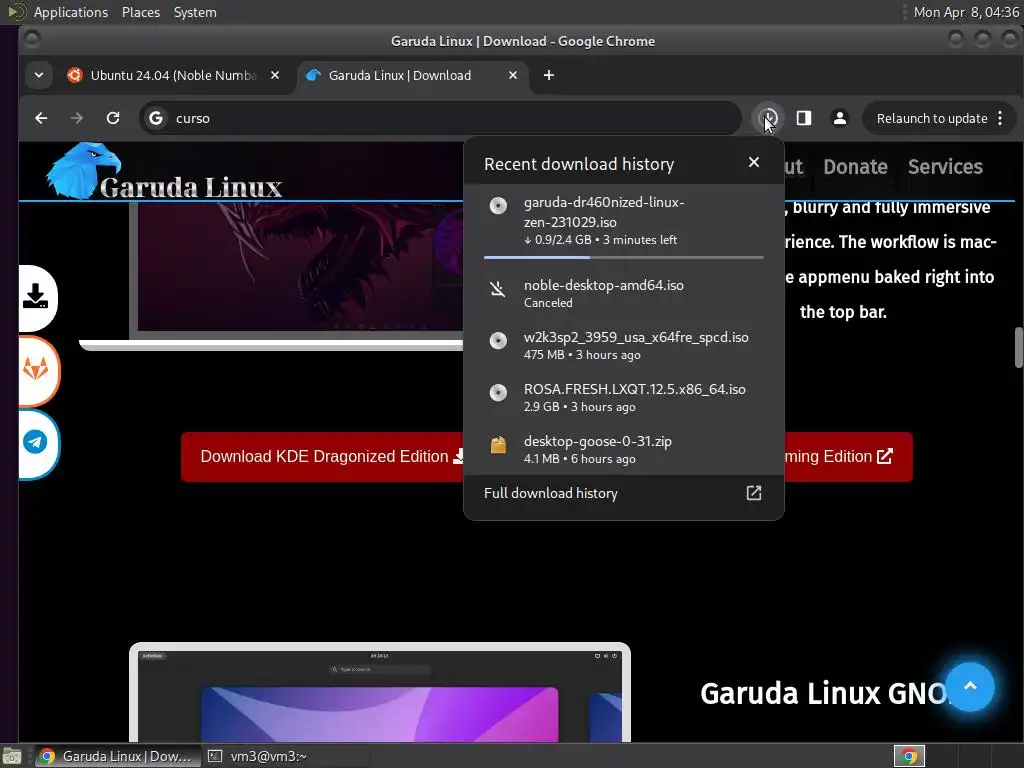
Task: Open the GitLab fox side button
Action: pyautogui.click(x=37, y=370)
